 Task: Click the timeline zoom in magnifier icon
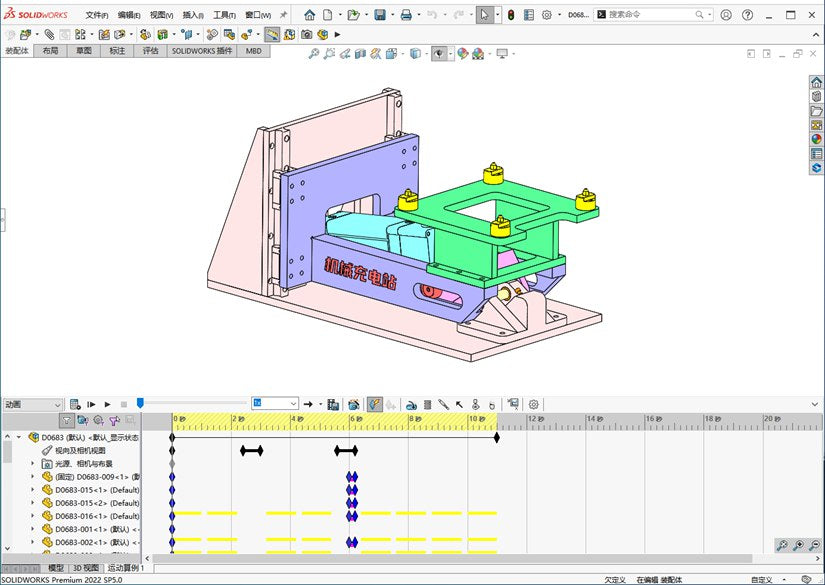coord(798,545)
